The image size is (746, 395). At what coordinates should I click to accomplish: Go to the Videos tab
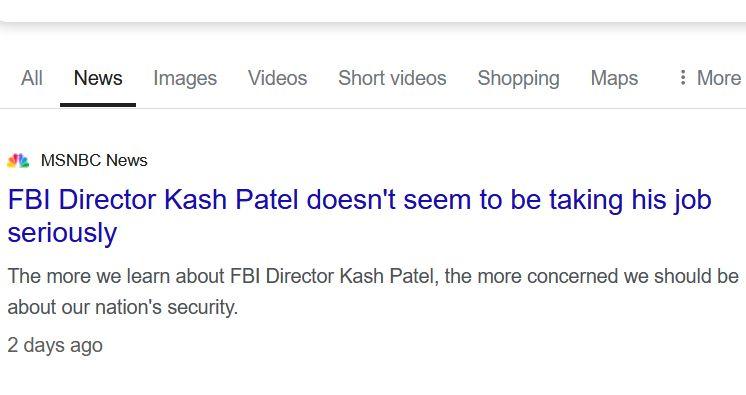click(x=277, y=78)
